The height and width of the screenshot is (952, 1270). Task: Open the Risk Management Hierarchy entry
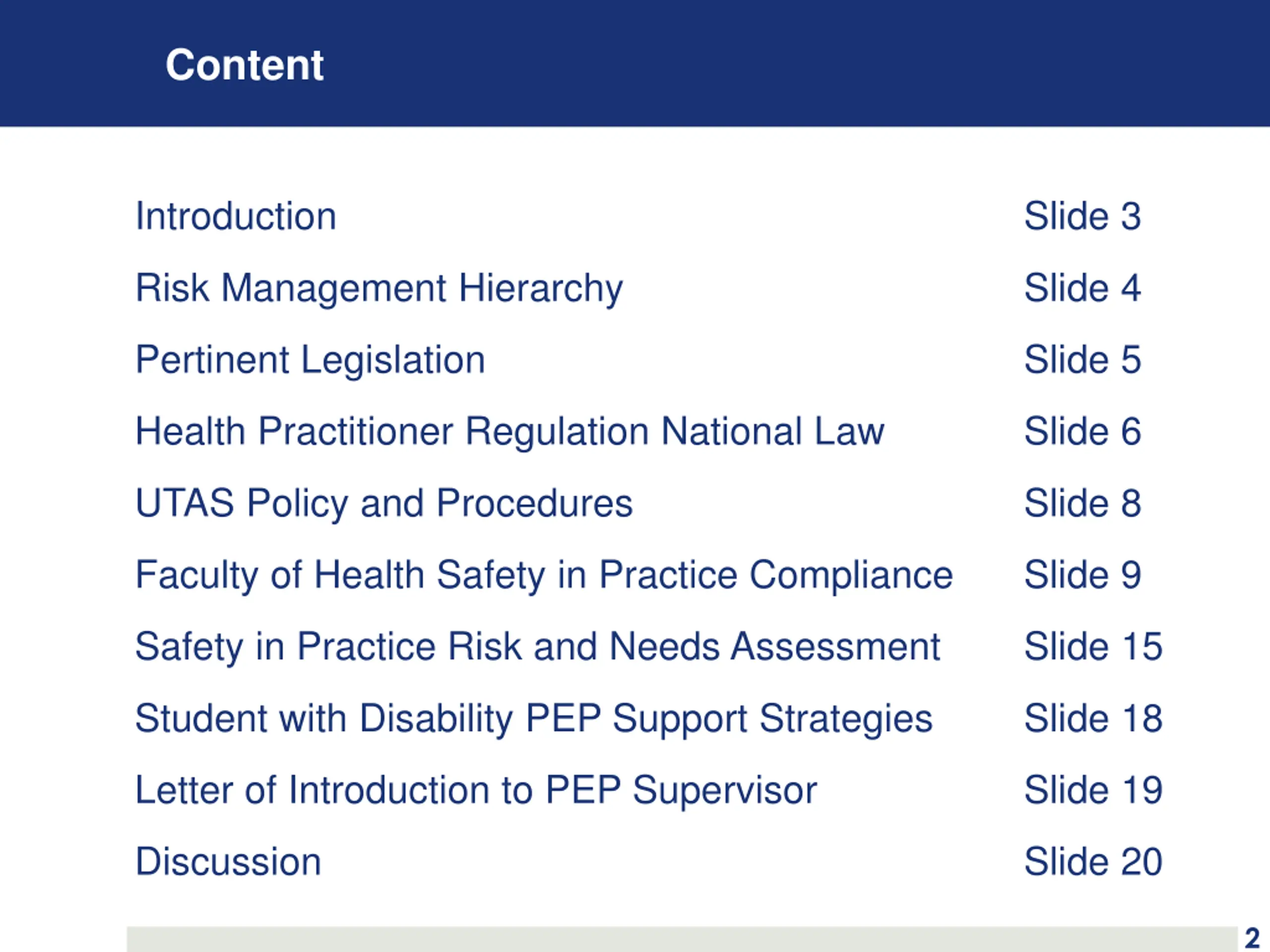coord(379,288)
